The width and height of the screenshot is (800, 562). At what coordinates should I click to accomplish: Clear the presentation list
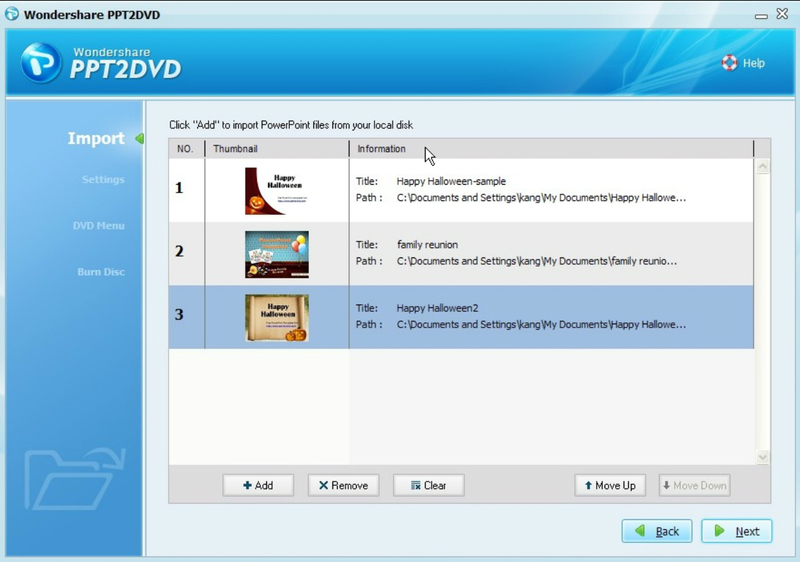click(429, 485)
